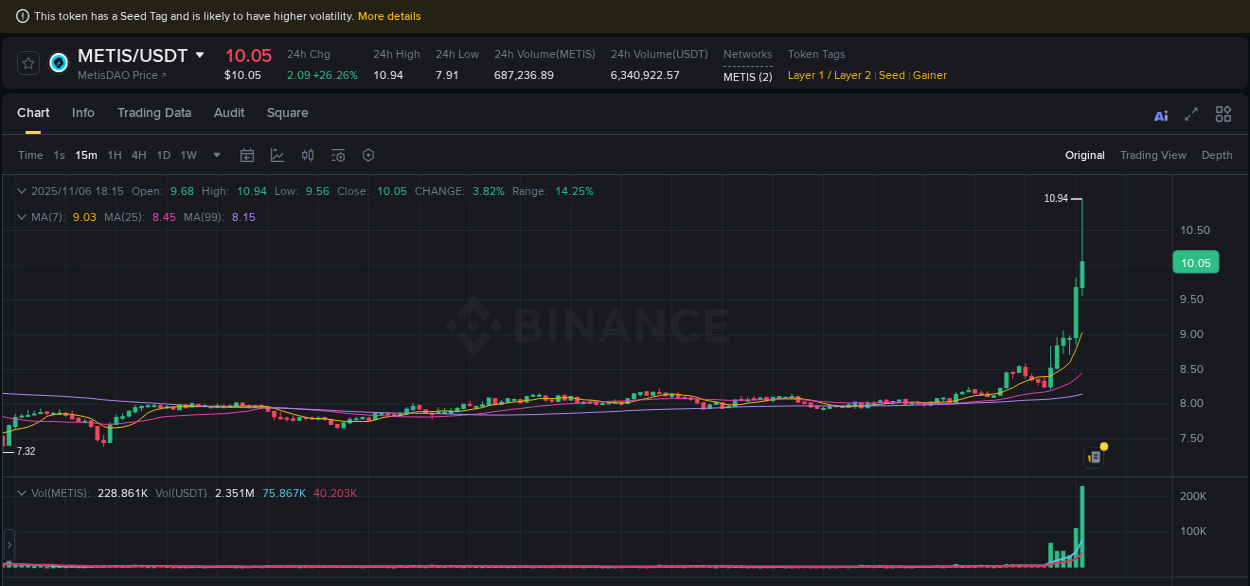Open the hexagon chart settings icon
Screen dimensions: 1250x586
[x=368, y=155]
